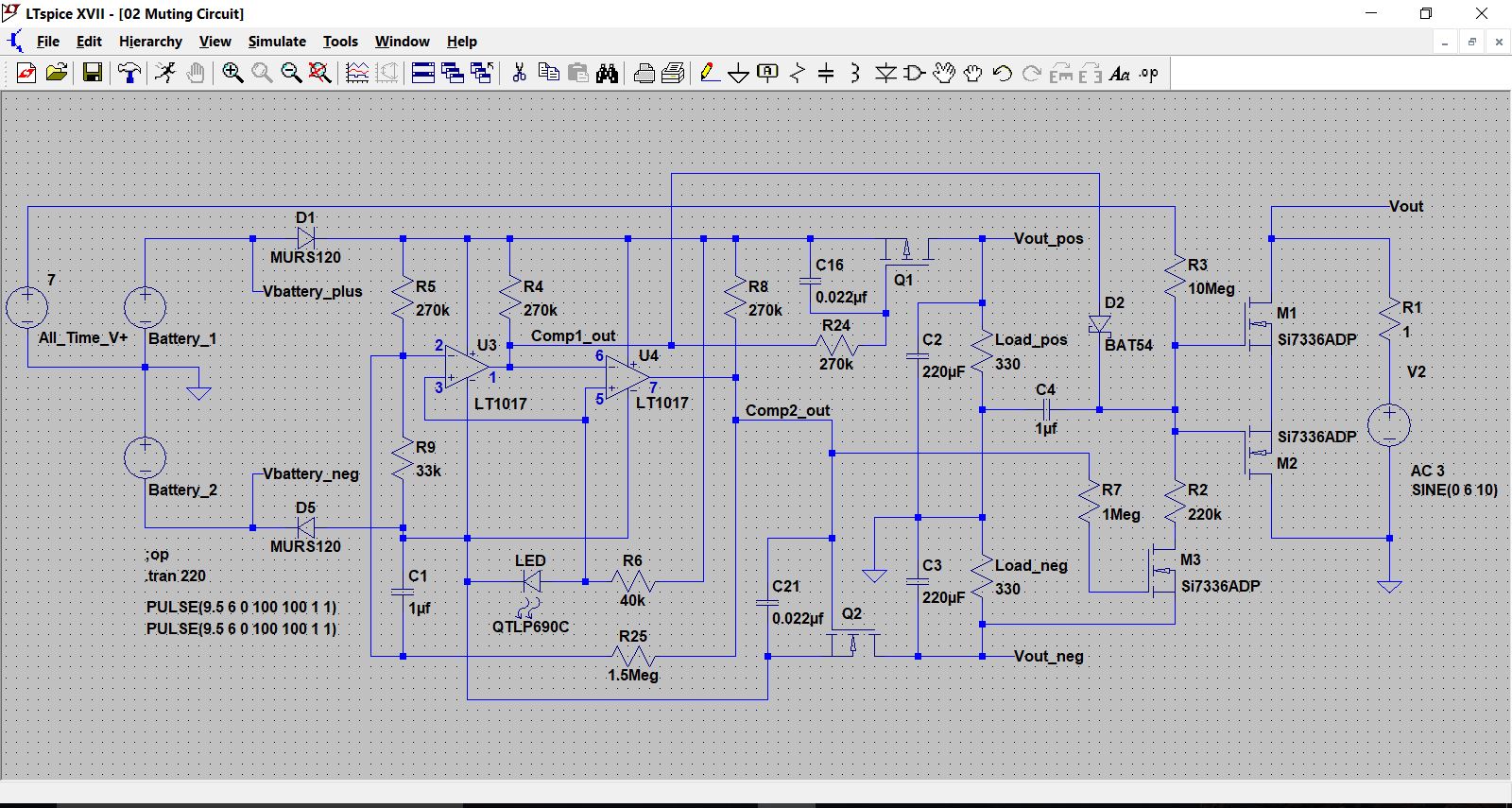Place a ground symbol tool
Screen dimensions: 1512x808
point(739,73)
